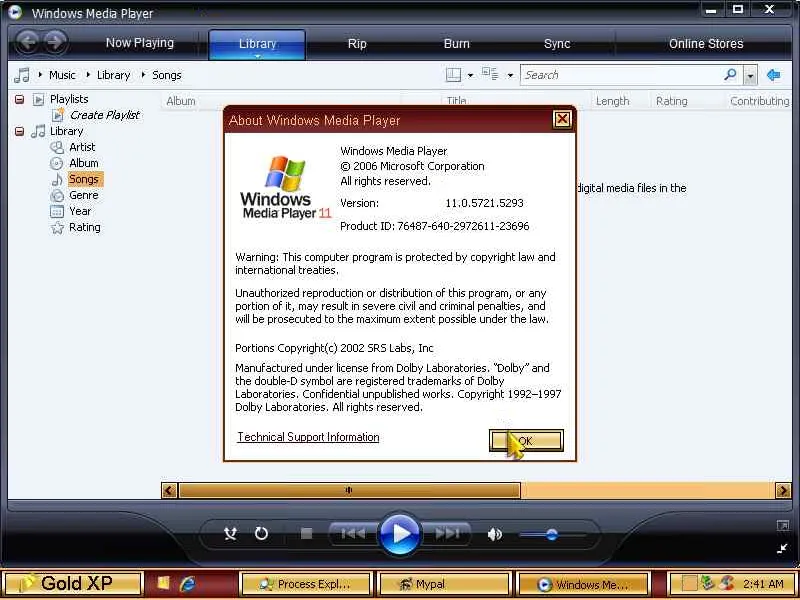Click the Forward navigation arrow
Image resolution: width=800 pixels, height=600 pixels.
(x=56, y=42)
